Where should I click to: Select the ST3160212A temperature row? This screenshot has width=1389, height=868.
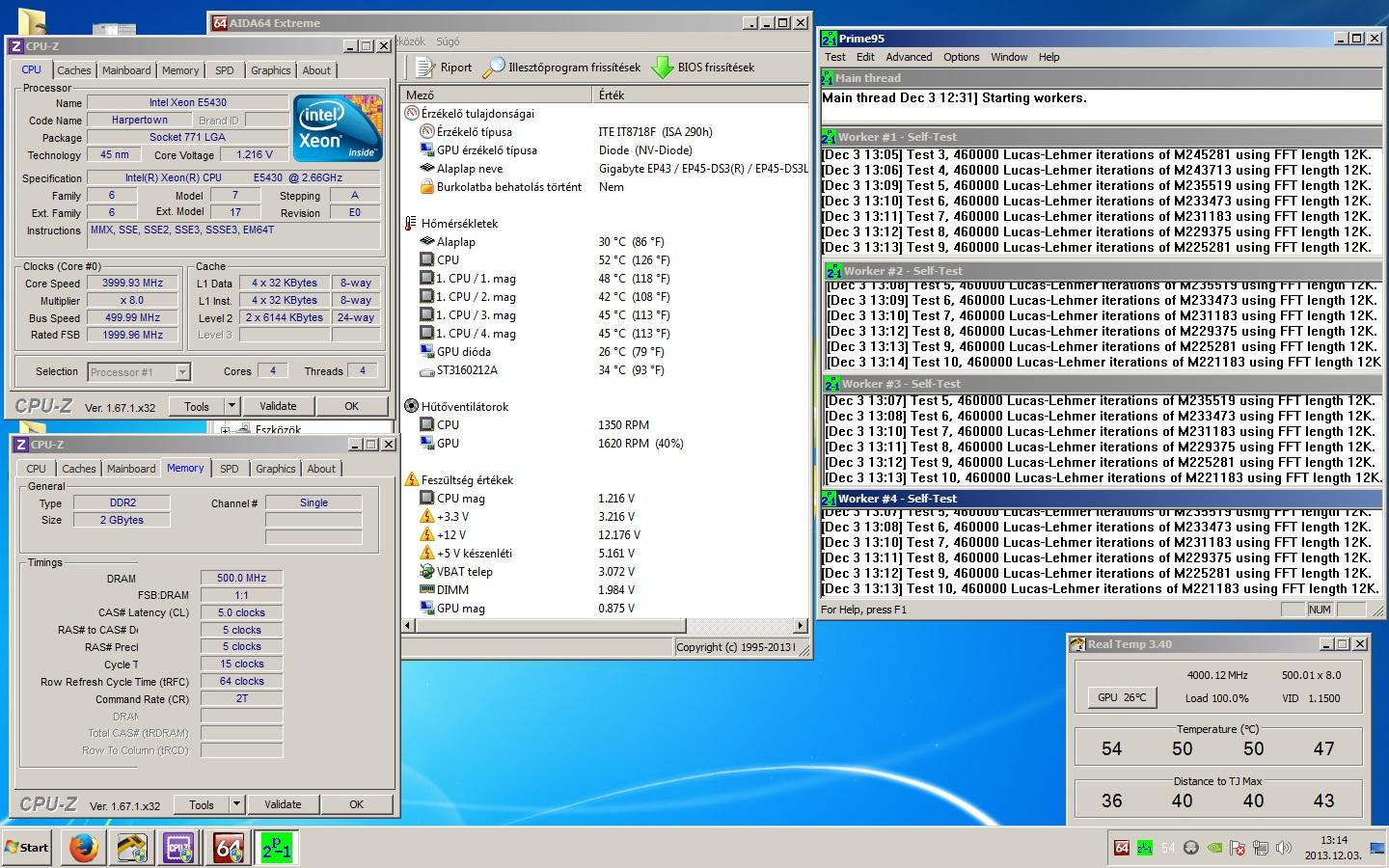click(x=605, y=370)
